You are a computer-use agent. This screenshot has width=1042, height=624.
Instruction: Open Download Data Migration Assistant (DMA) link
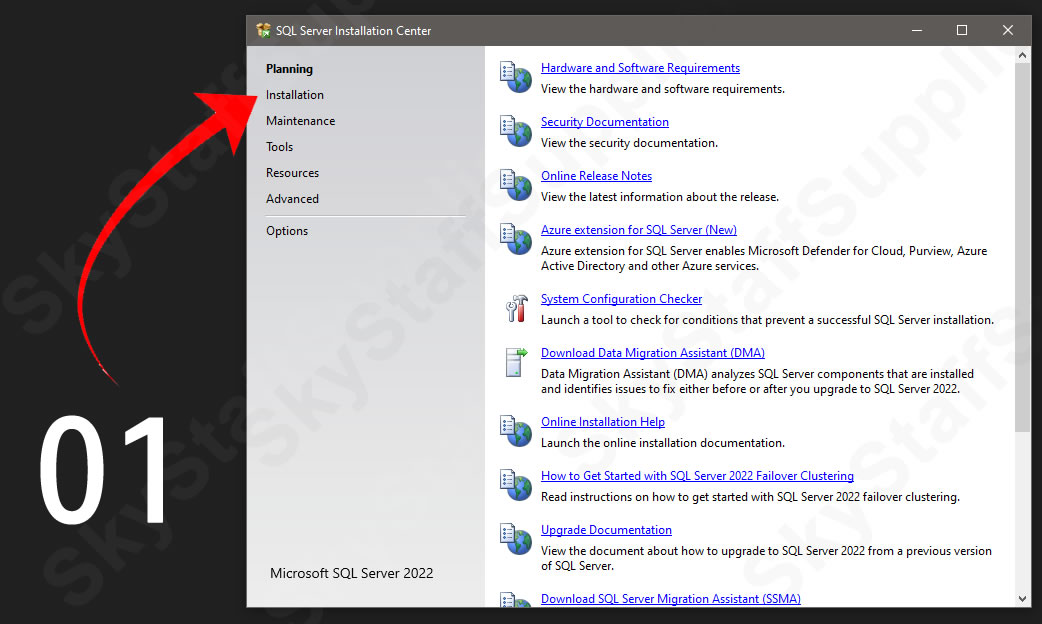653,353
